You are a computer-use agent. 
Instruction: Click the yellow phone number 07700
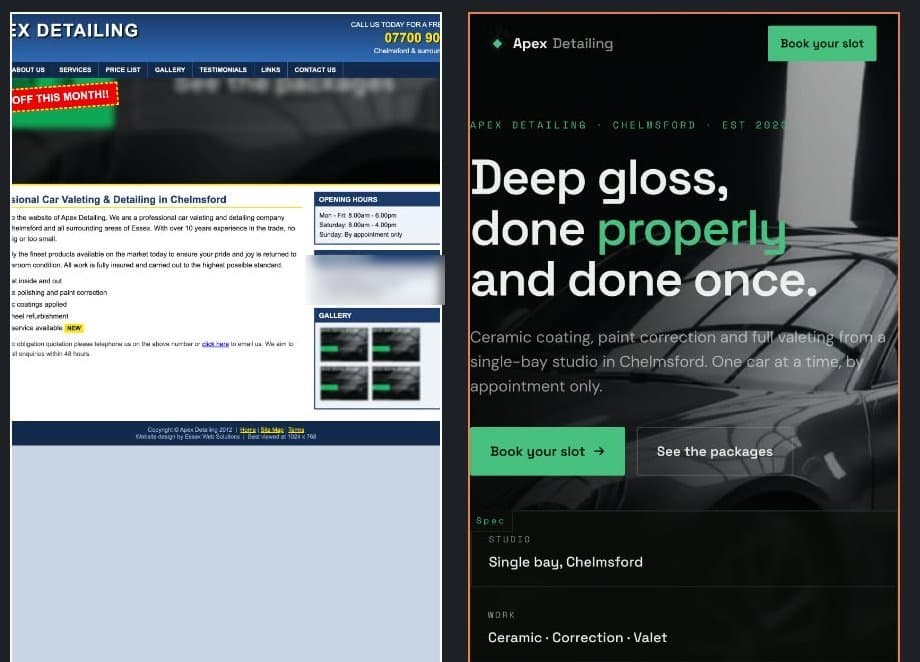(x=412, y=38)
